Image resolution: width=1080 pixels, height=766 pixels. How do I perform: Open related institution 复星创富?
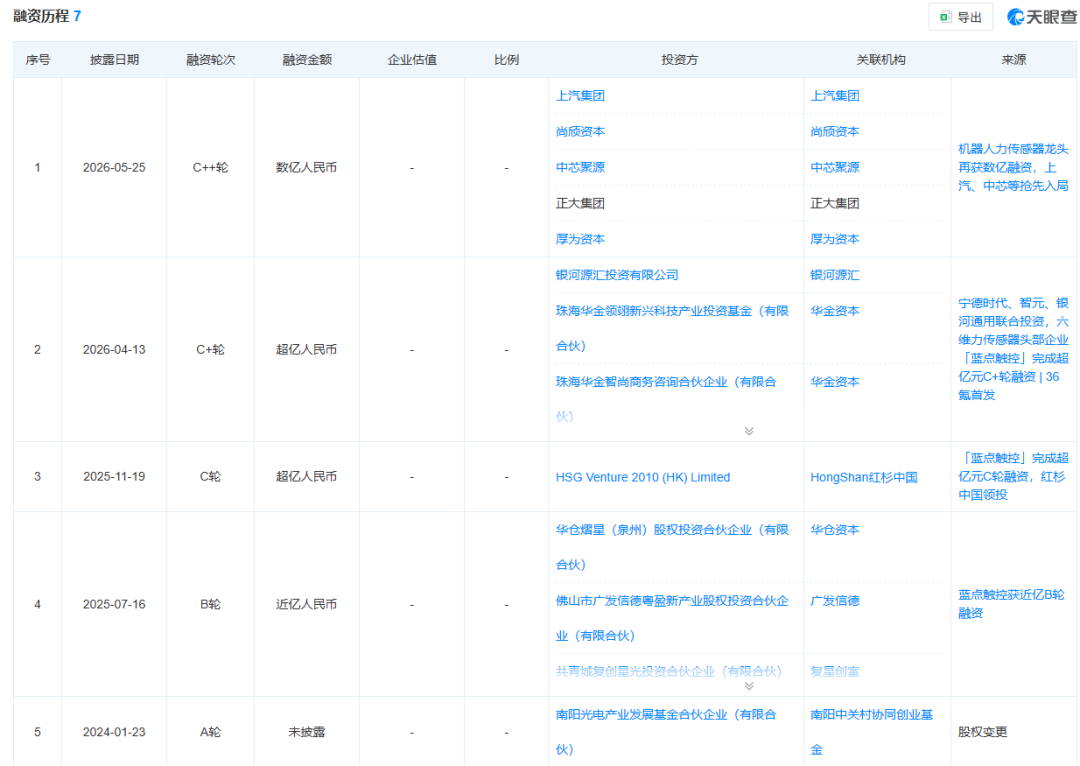[x=835, y=671]
